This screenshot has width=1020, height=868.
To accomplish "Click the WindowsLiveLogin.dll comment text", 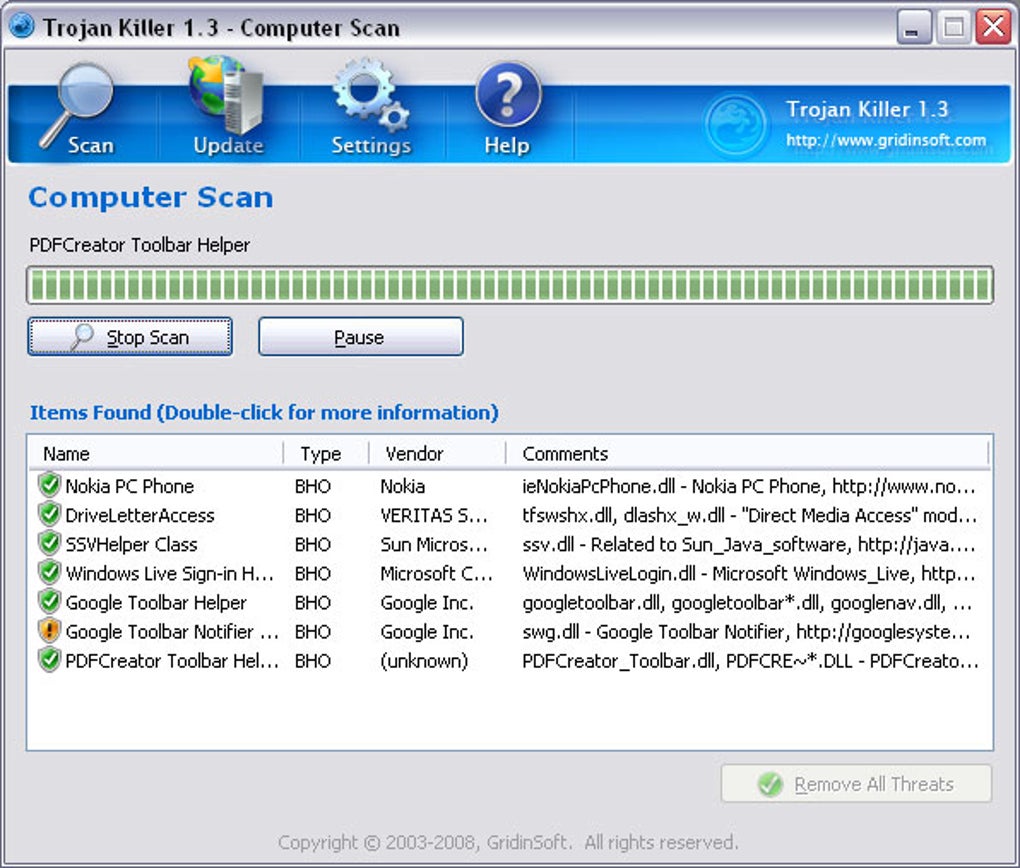I will click(x=749, y=573).
